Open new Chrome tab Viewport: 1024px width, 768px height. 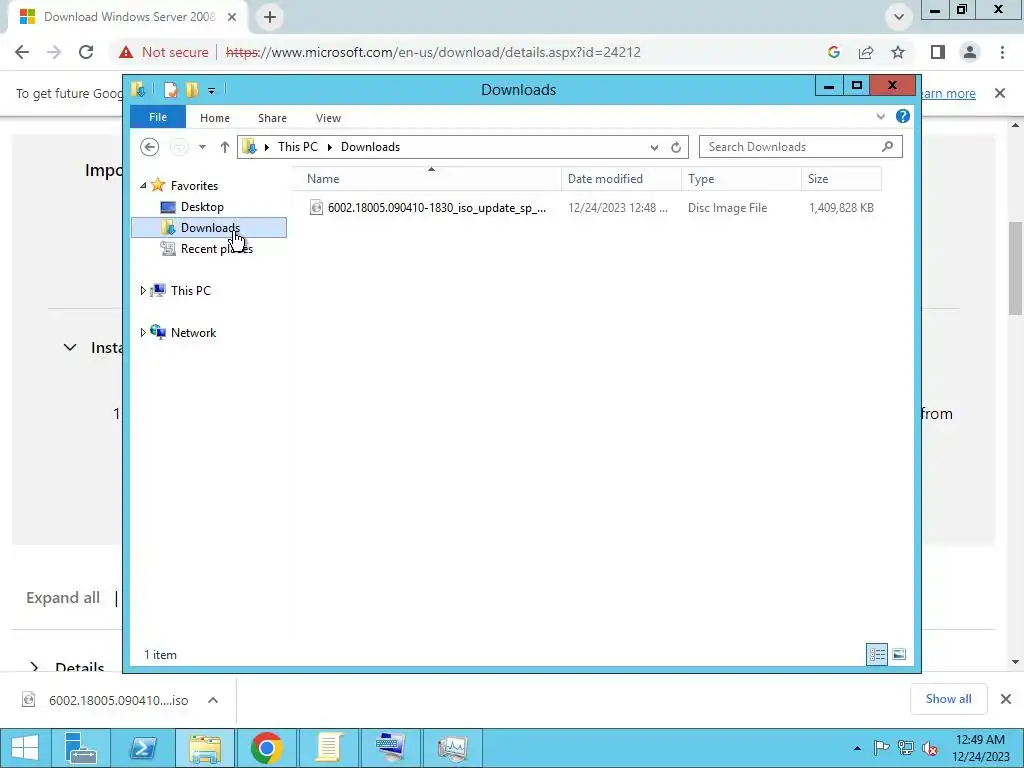pos(270,17)
